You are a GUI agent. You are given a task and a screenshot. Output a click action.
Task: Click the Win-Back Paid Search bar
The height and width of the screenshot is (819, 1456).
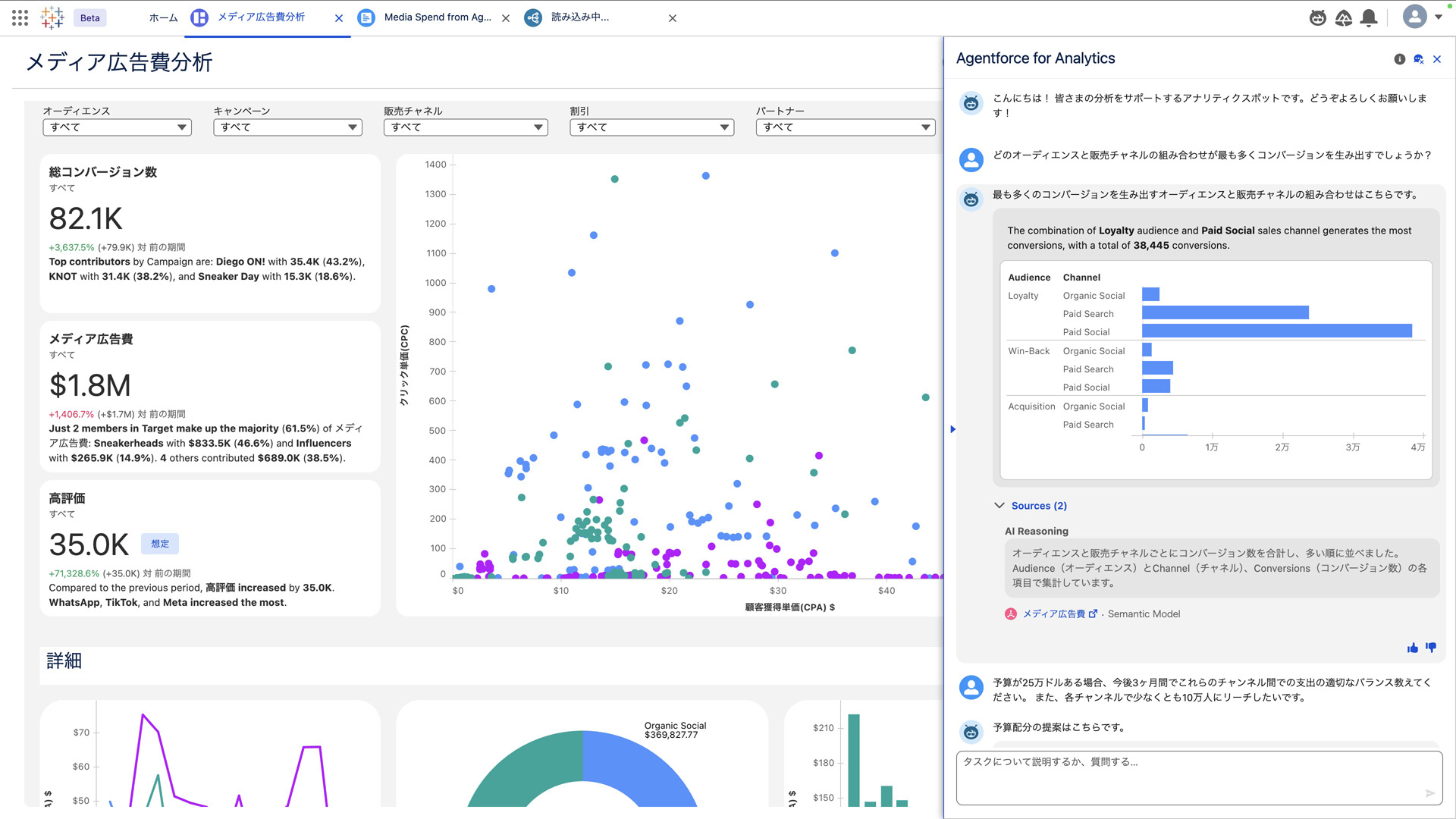[x=1157, y=368]
